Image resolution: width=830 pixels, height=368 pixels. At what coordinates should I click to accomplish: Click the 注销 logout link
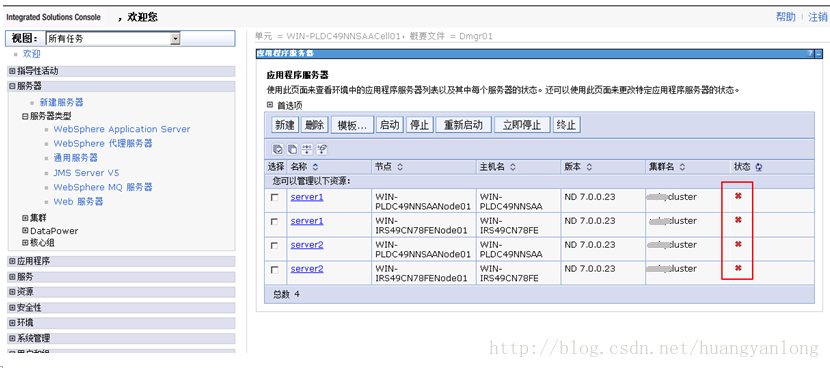click(x=818, y=17)
